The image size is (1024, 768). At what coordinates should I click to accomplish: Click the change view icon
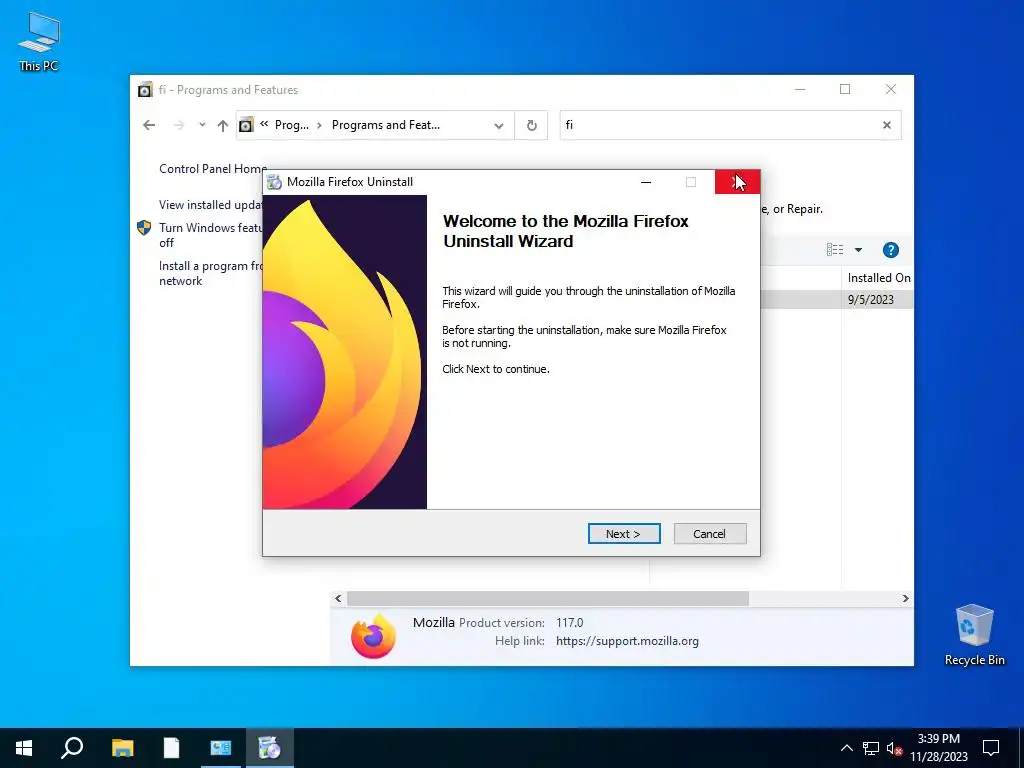835,249
